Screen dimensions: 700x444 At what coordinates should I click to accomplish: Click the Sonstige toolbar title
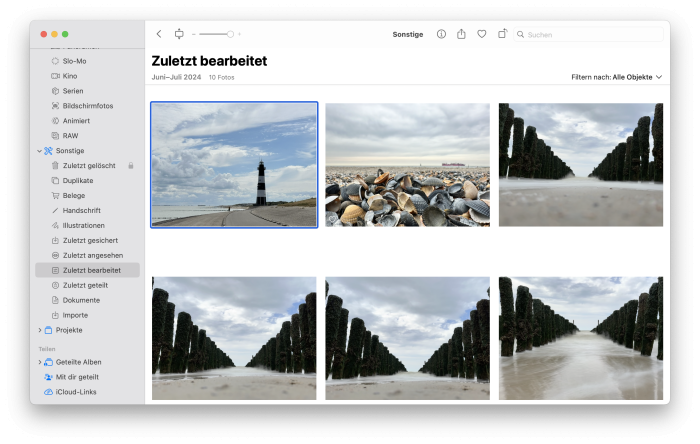coord(408,34)
